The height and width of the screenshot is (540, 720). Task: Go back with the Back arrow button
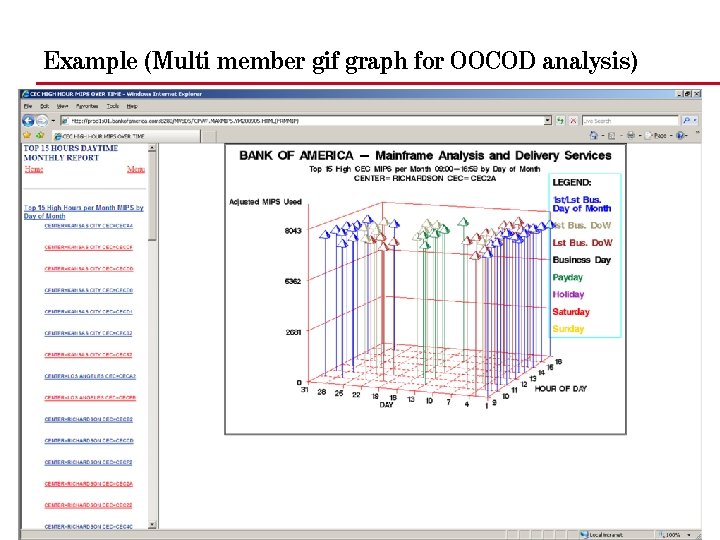click(28, 121)
